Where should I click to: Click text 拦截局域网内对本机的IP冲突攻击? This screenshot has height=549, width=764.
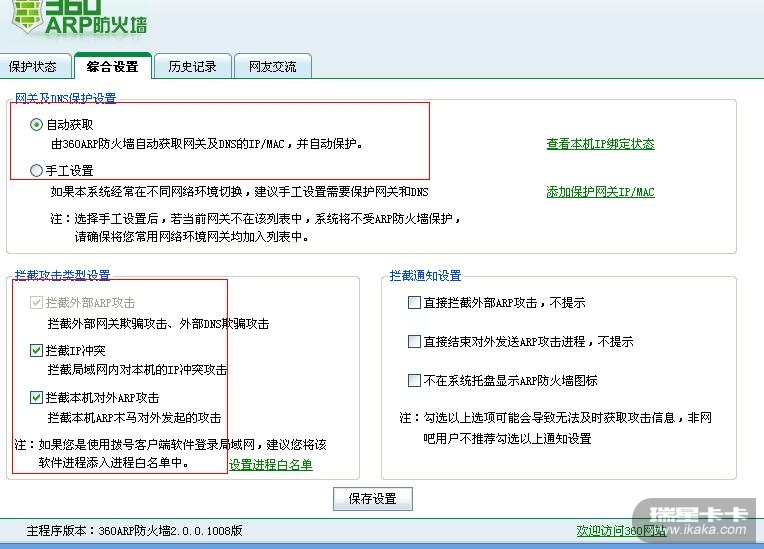[137, 370]
